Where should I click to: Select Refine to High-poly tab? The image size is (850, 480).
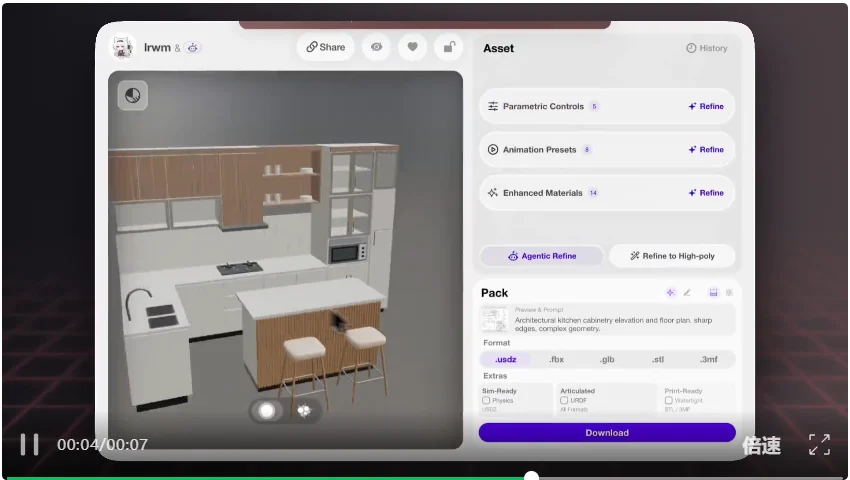(x=672, y=256)
